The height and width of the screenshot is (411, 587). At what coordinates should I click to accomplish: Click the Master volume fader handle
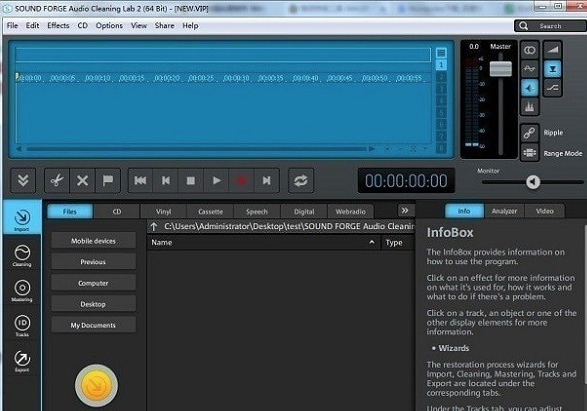click(x=501, y=69)
